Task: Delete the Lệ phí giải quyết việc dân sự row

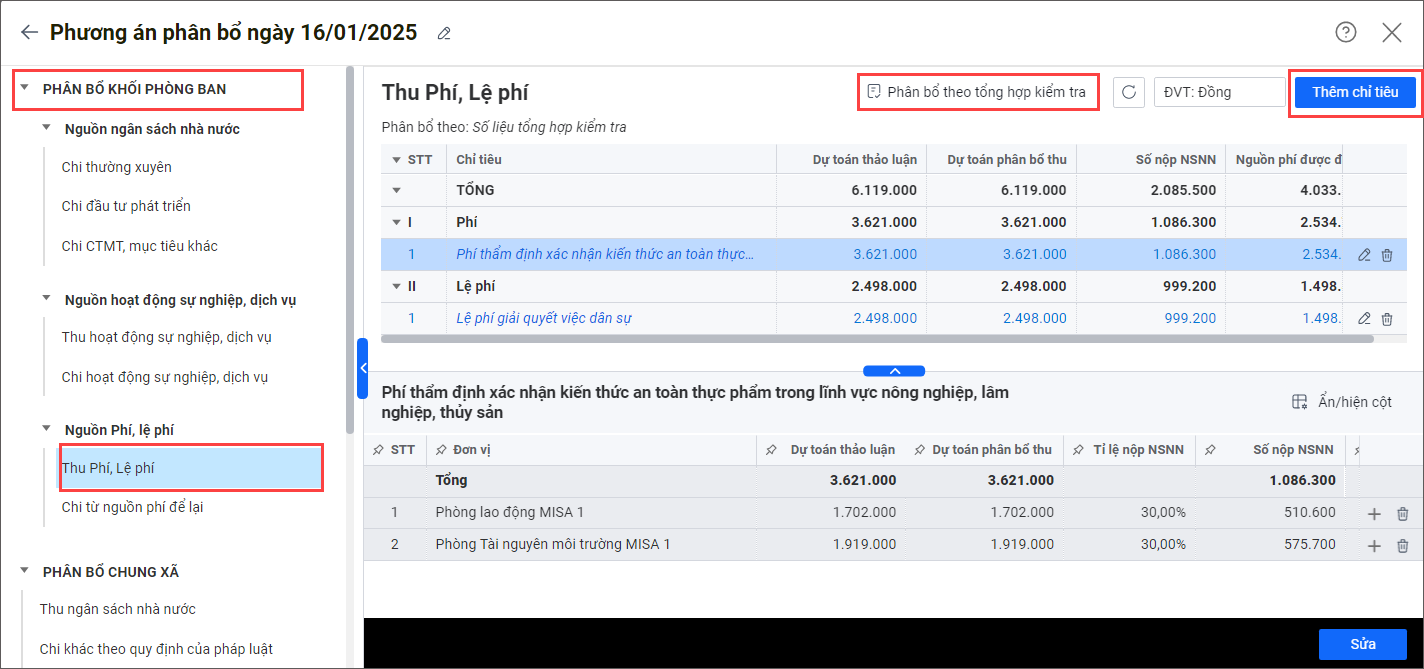Action: 1387,319
